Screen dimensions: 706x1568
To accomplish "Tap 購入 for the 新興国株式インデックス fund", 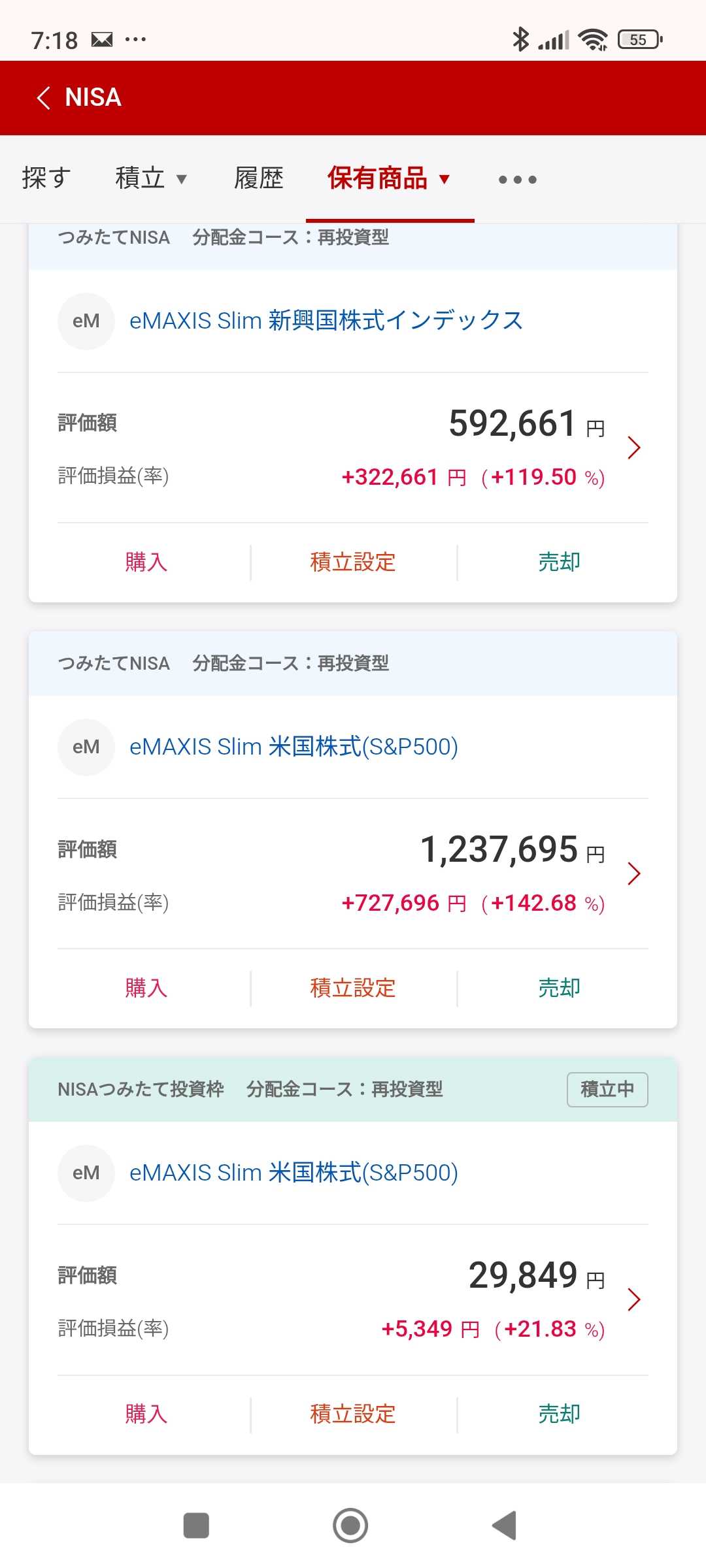I will [146, 562].
